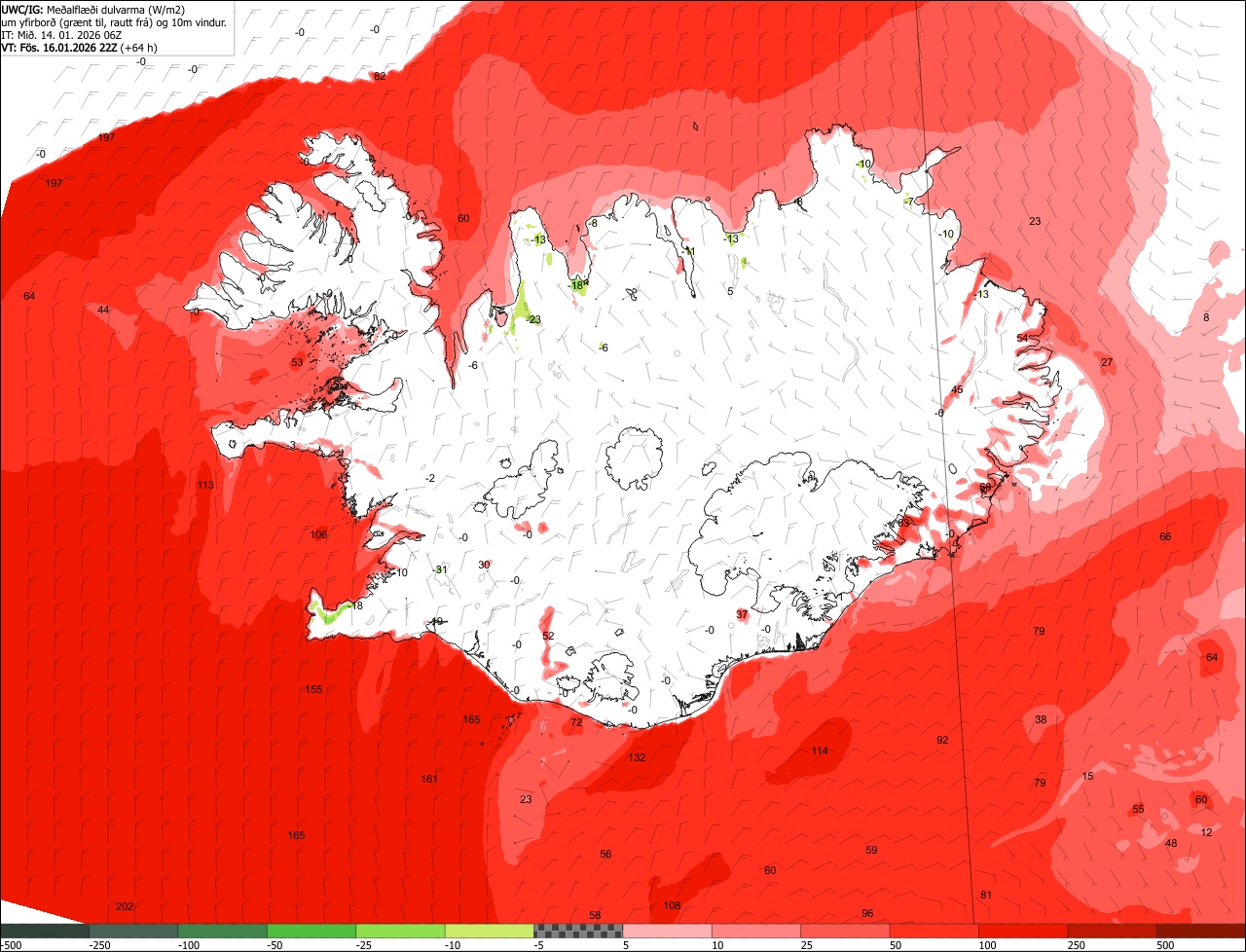Click the '100' legend label
Screen dimensions: 1246x952
988,944
